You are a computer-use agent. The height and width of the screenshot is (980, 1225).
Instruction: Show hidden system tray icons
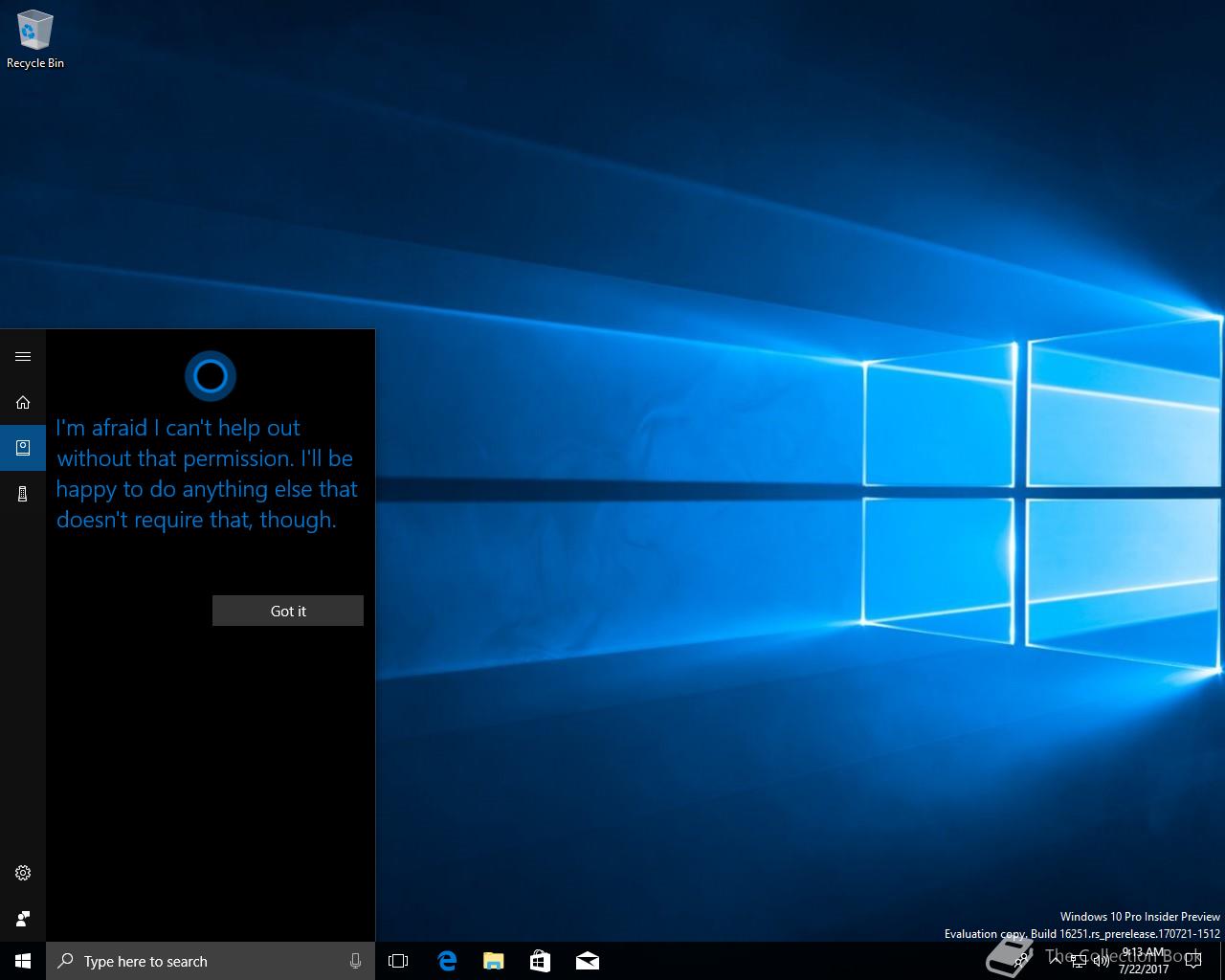[1056, 961]
